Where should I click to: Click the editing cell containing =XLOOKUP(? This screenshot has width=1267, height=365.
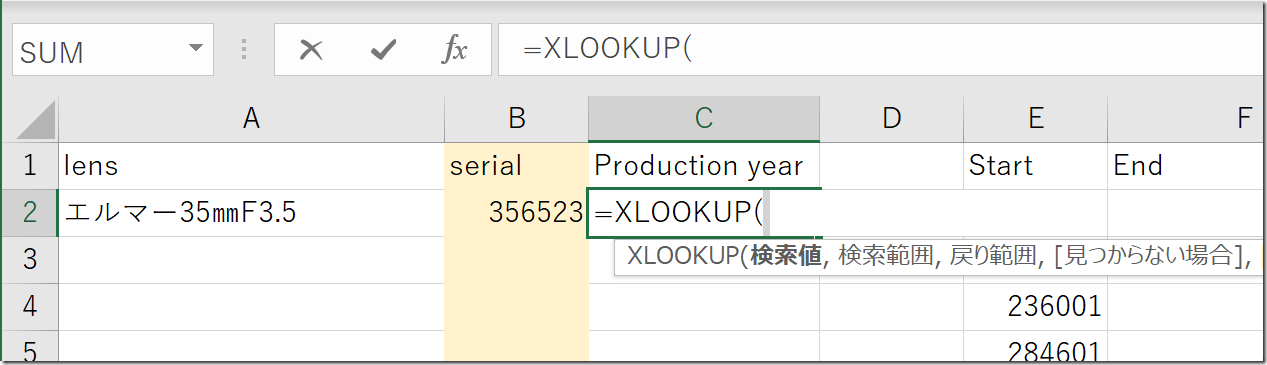704,213
